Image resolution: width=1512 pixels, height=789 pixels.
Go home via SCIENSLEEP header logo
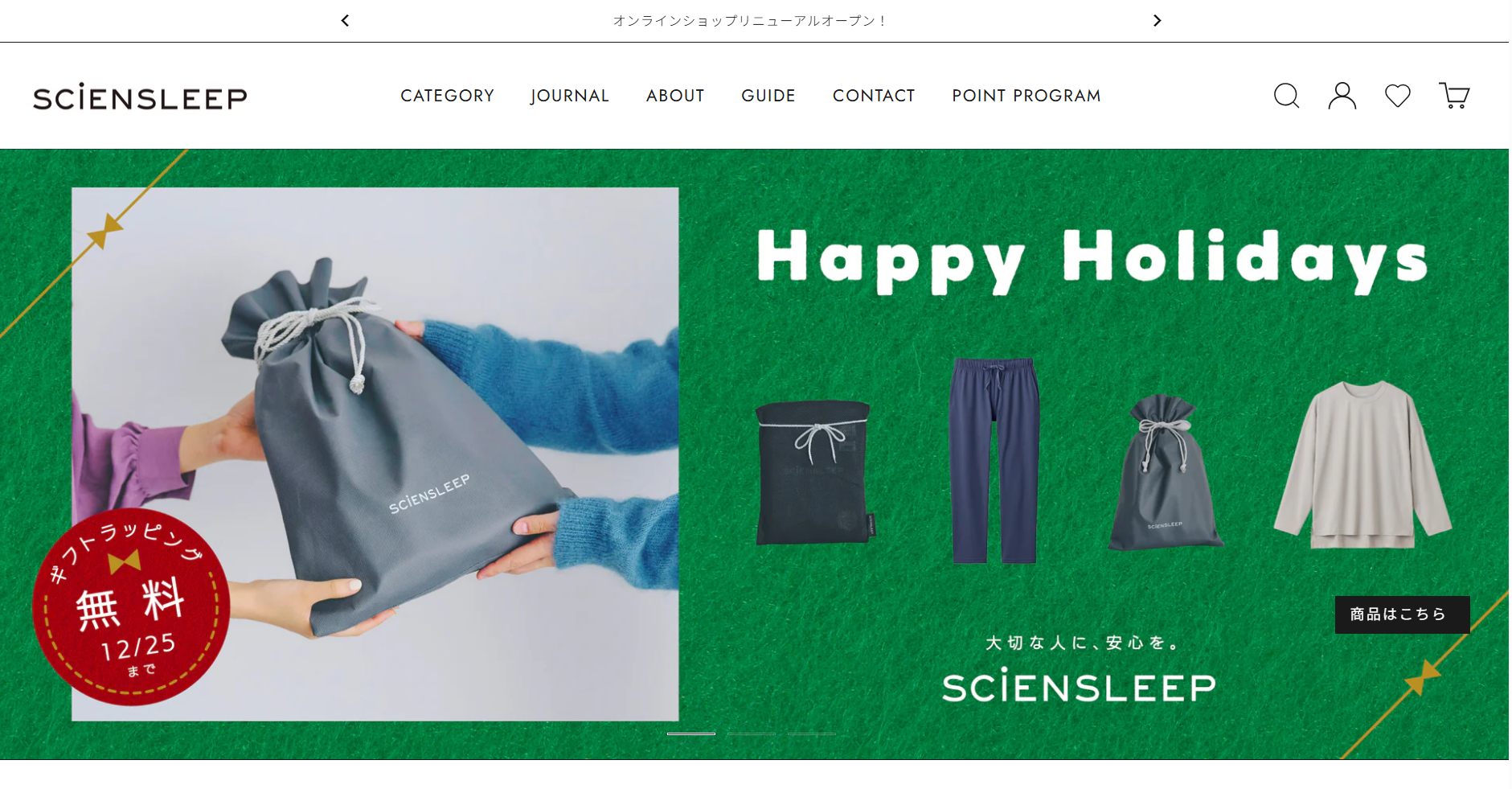click(x=140, y=97)
